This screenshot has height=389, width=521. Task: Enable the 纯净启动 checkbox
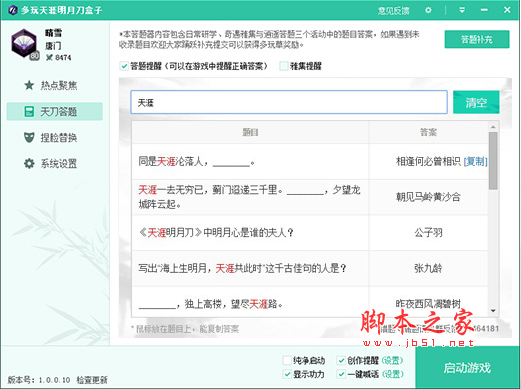pos(287,360)
